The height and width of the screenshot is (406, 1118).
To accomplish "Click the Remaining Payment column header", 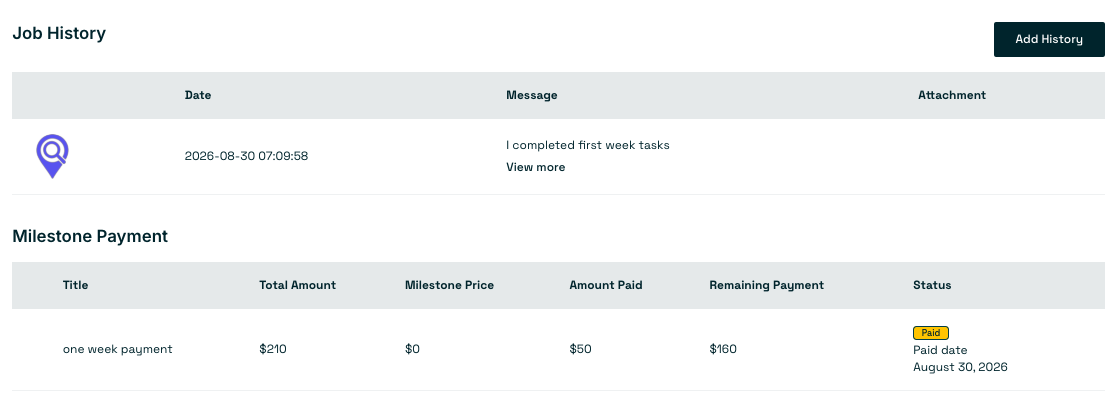I will click(766, 285).
